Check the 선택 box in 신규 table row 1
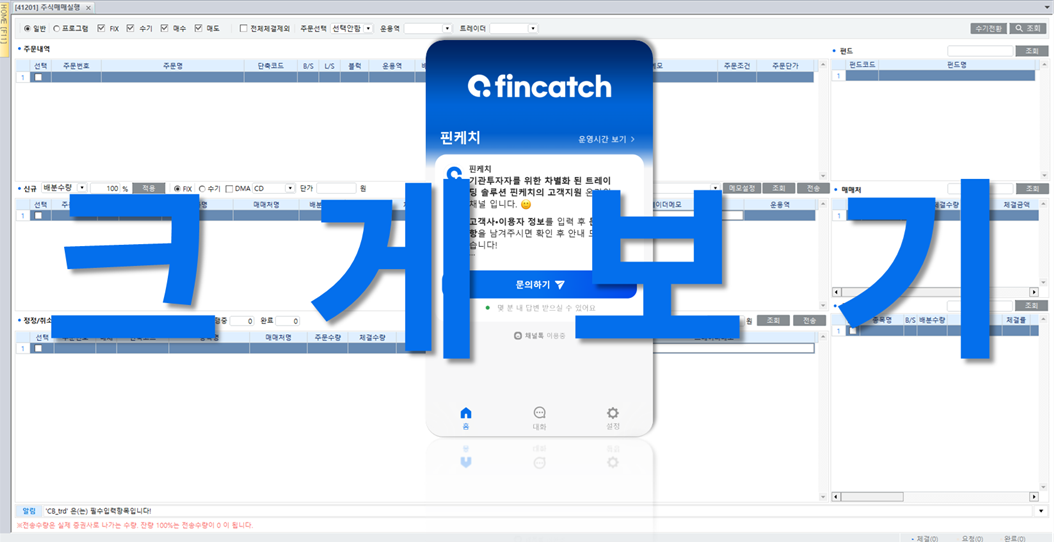Viewport: 1054px width, 542px height. coord(39,215)
